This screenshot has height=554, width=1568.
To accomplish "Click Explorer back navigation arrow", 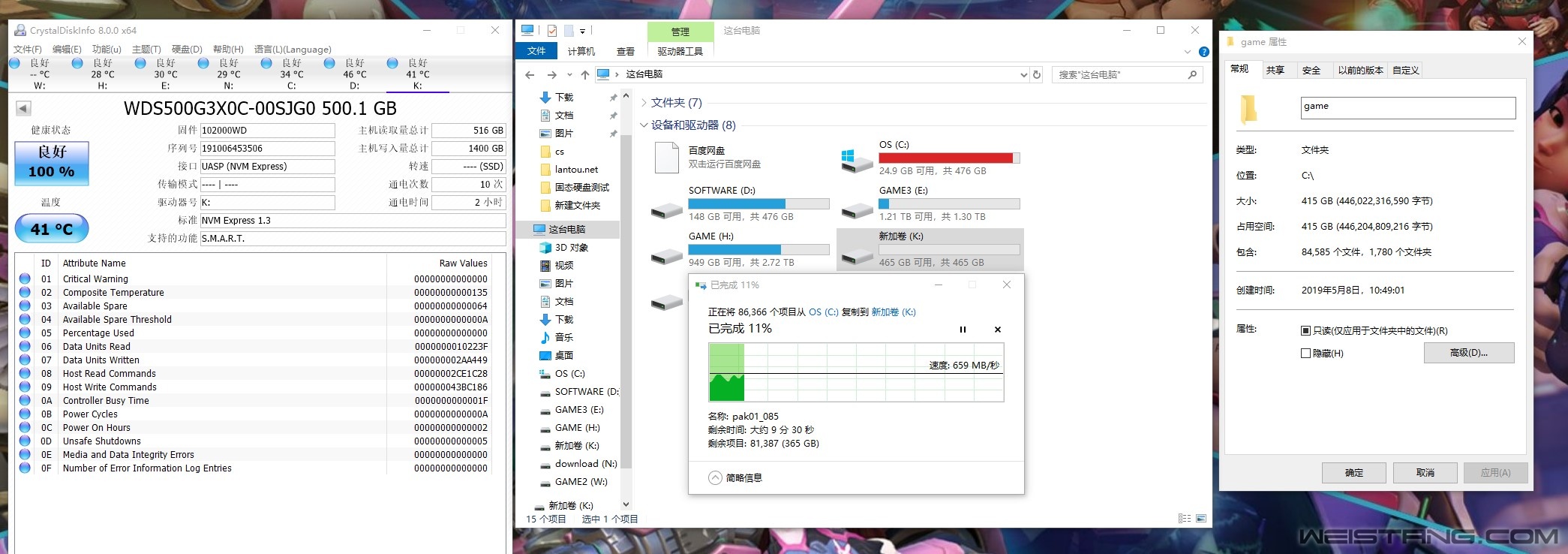I will point(530,75).
